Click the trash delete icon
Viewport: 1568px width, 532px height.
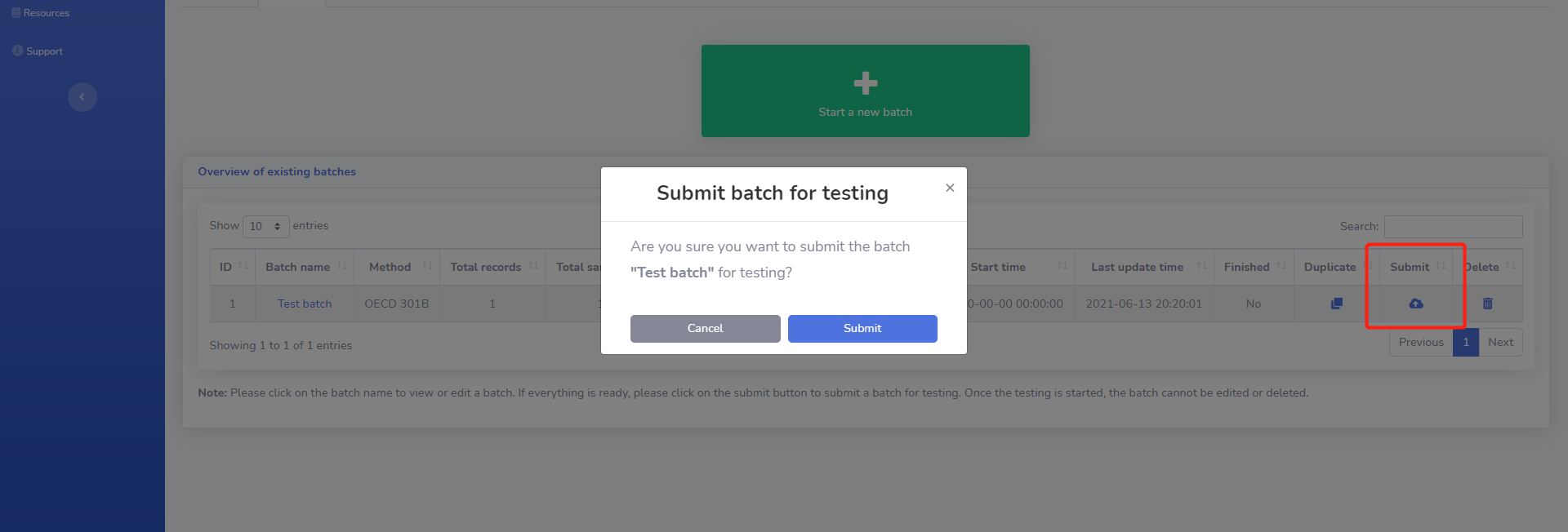(x=1487, y=304)
